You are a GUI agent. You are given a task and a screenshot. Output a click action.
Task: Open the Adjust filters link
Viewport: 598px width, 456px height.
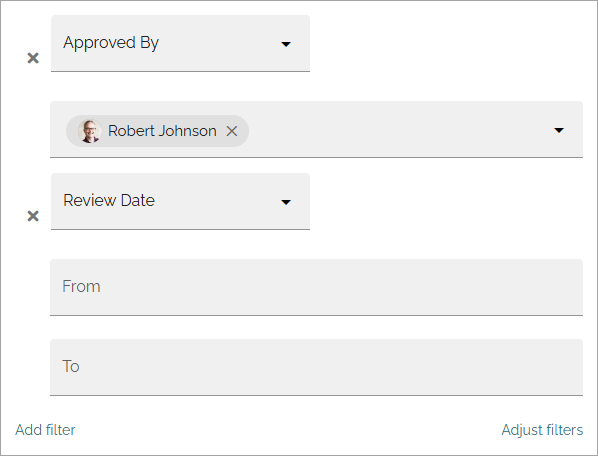(x=542, y=430)
